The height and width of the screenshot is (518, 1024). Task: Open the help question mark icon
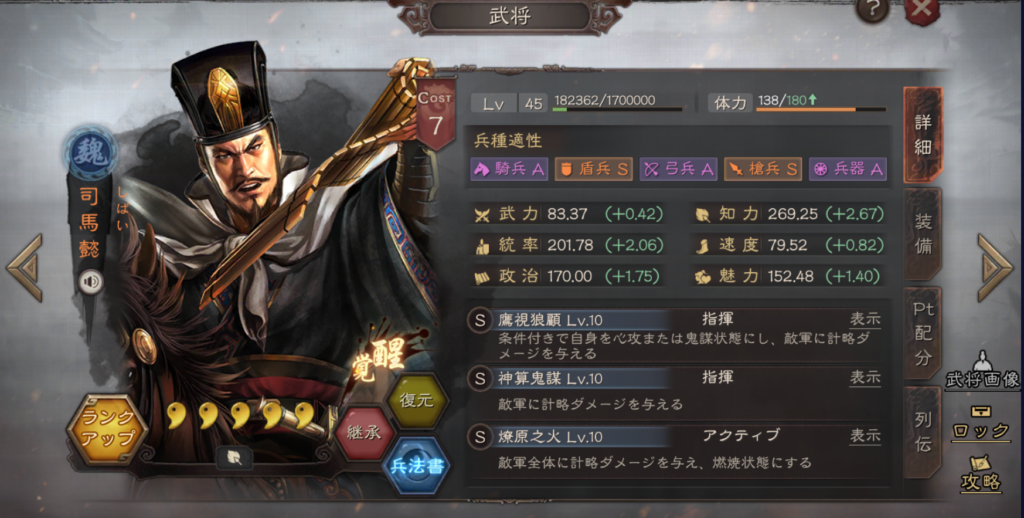[873, 10]
